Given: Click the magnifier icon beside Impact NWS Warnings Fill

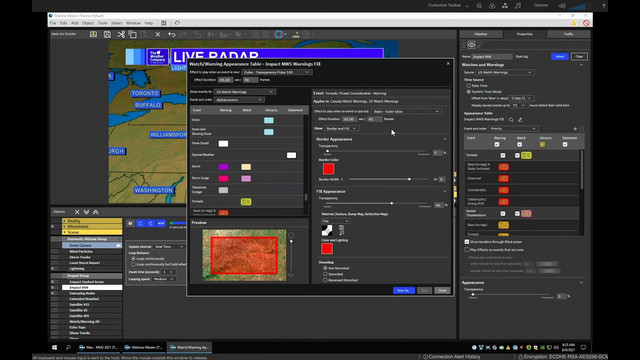Looking at the screenshot, I should (511, 120).
